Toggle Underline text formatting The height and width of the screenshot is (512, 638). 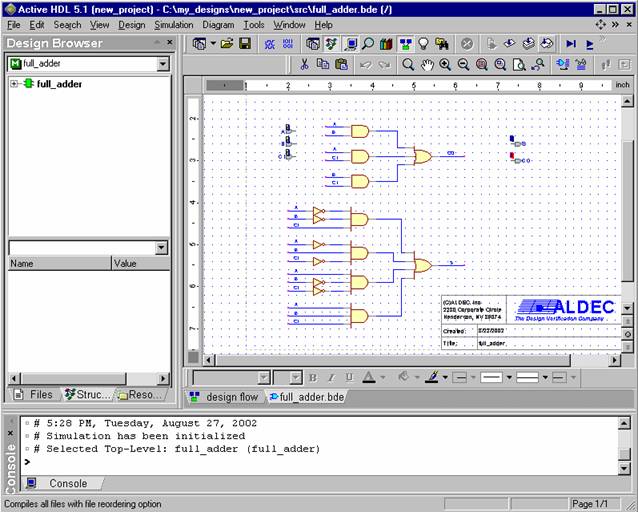point(349,378)
